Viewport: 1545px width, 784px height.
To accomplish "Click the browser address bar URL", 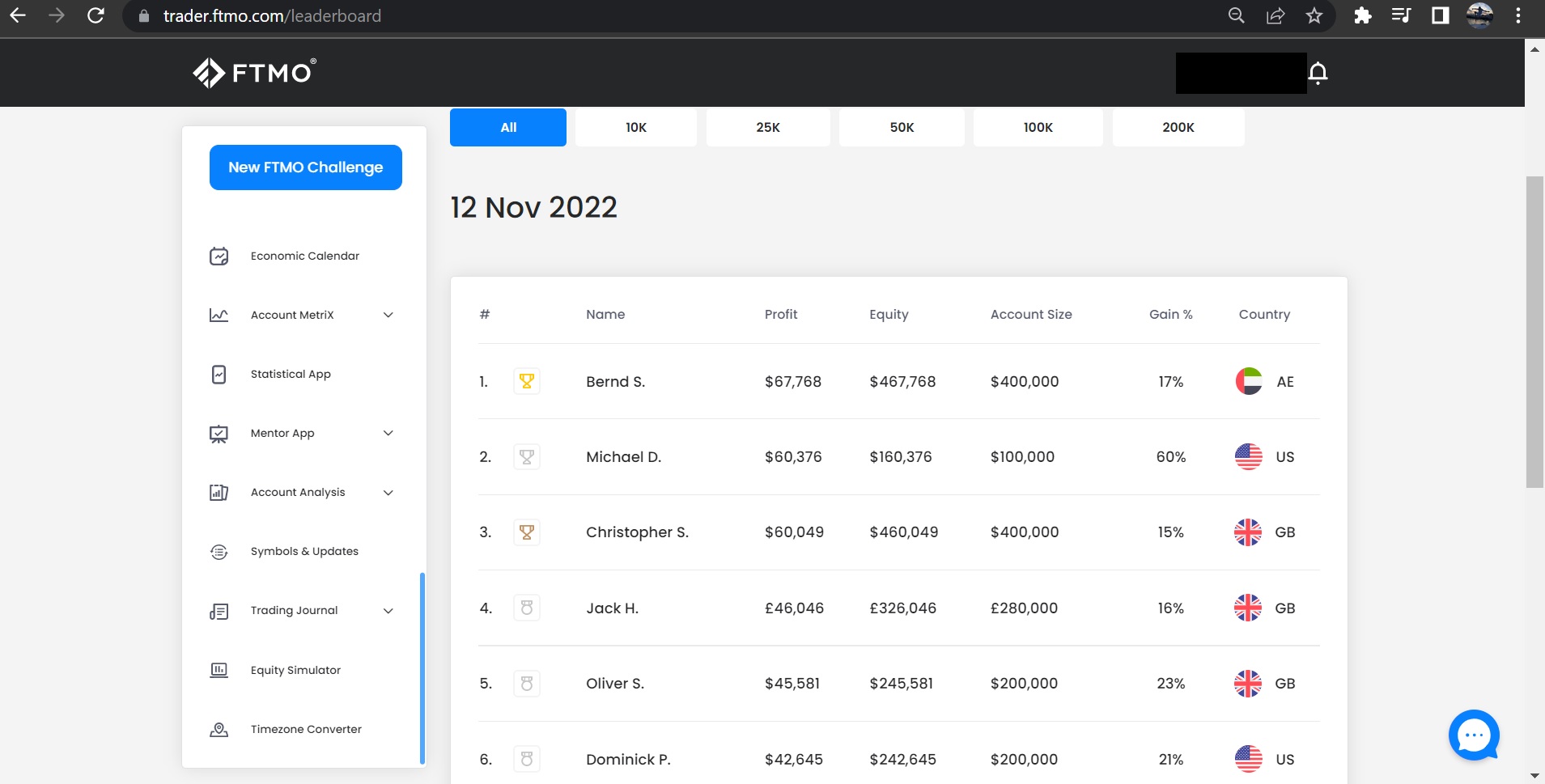I will pos(272,16).
